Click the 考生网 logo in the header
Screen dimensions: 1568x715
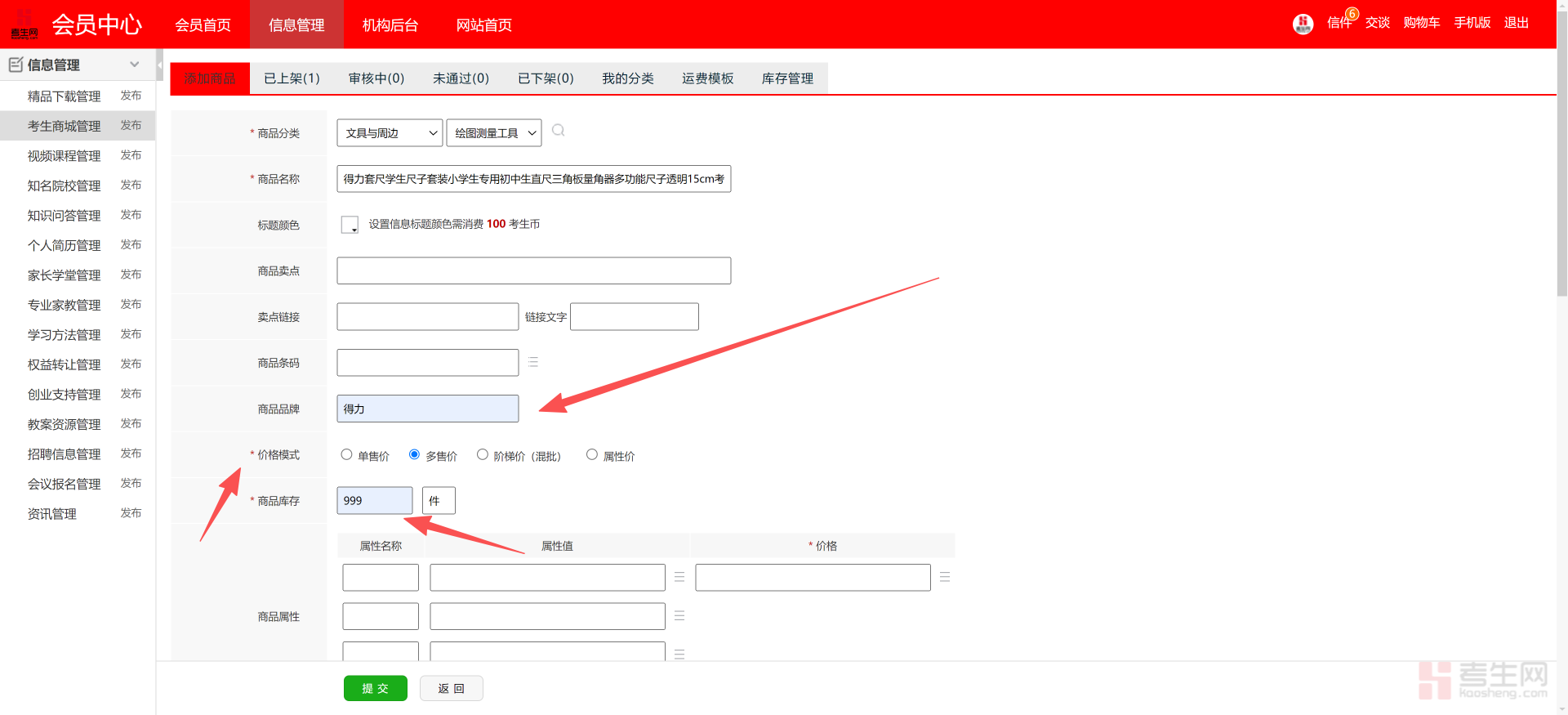24,25
